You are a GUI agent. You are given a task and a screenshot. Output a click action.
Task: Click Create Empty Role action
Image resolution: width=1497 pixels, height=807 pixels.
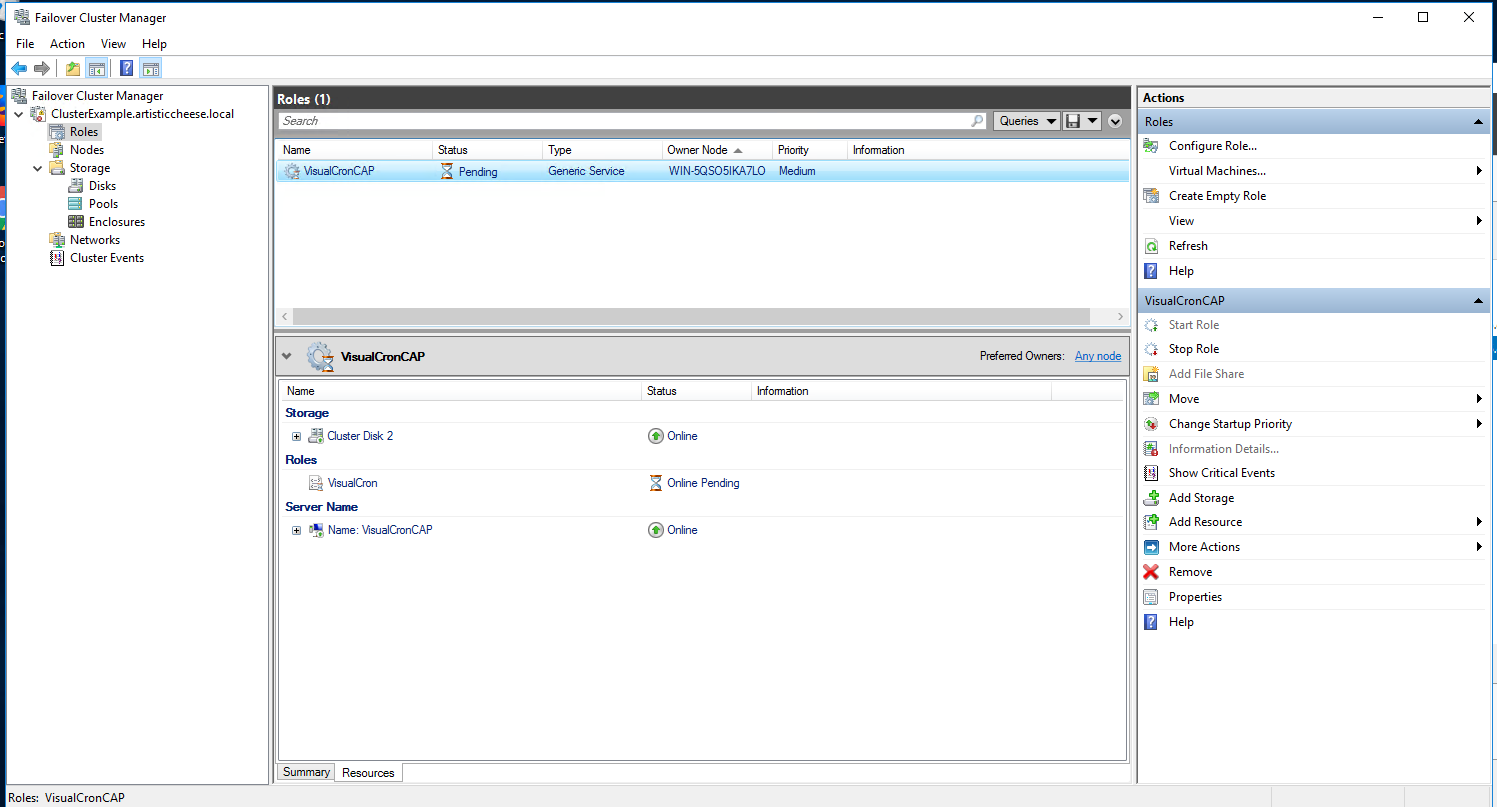click(1217, 196)
